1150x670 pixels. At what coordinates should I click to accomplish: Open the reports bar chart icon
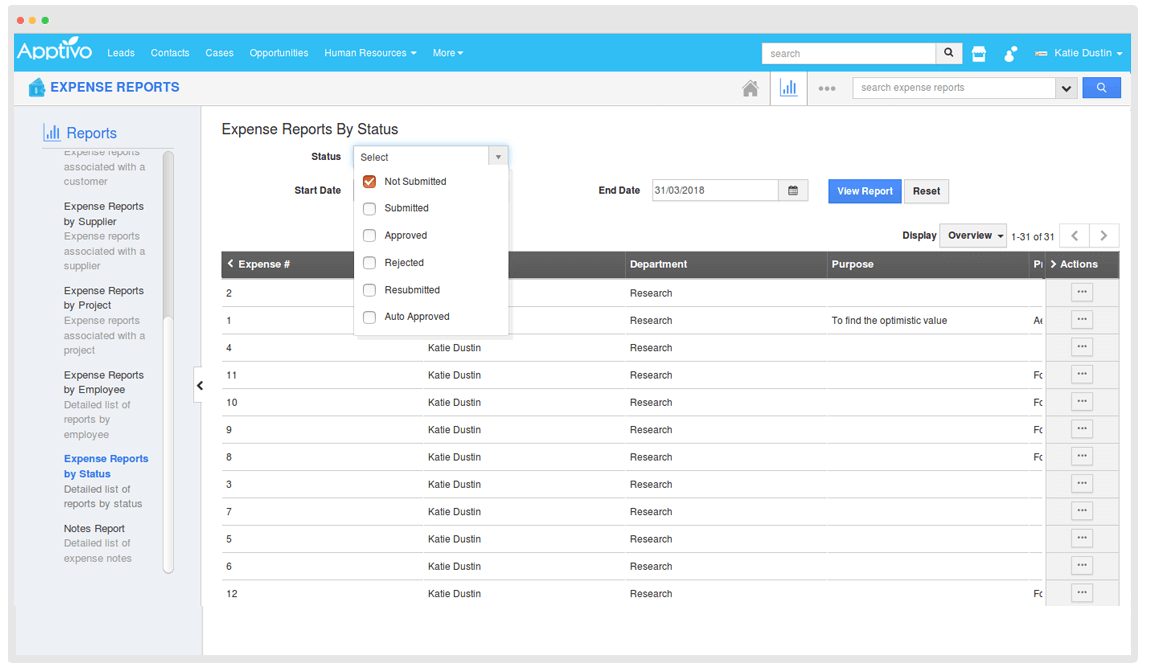point(789,88)
